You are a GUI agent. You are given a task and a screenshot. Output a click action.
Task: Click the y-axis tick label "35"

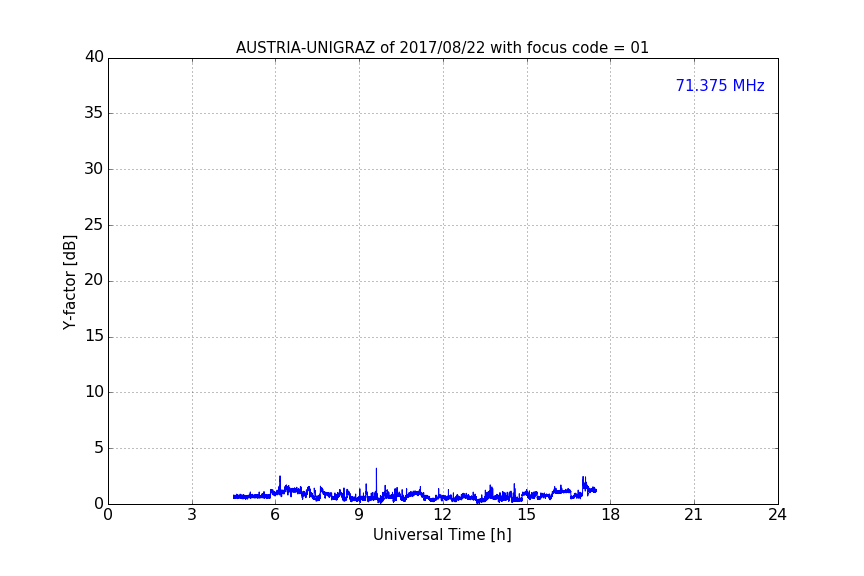point(94,113)
